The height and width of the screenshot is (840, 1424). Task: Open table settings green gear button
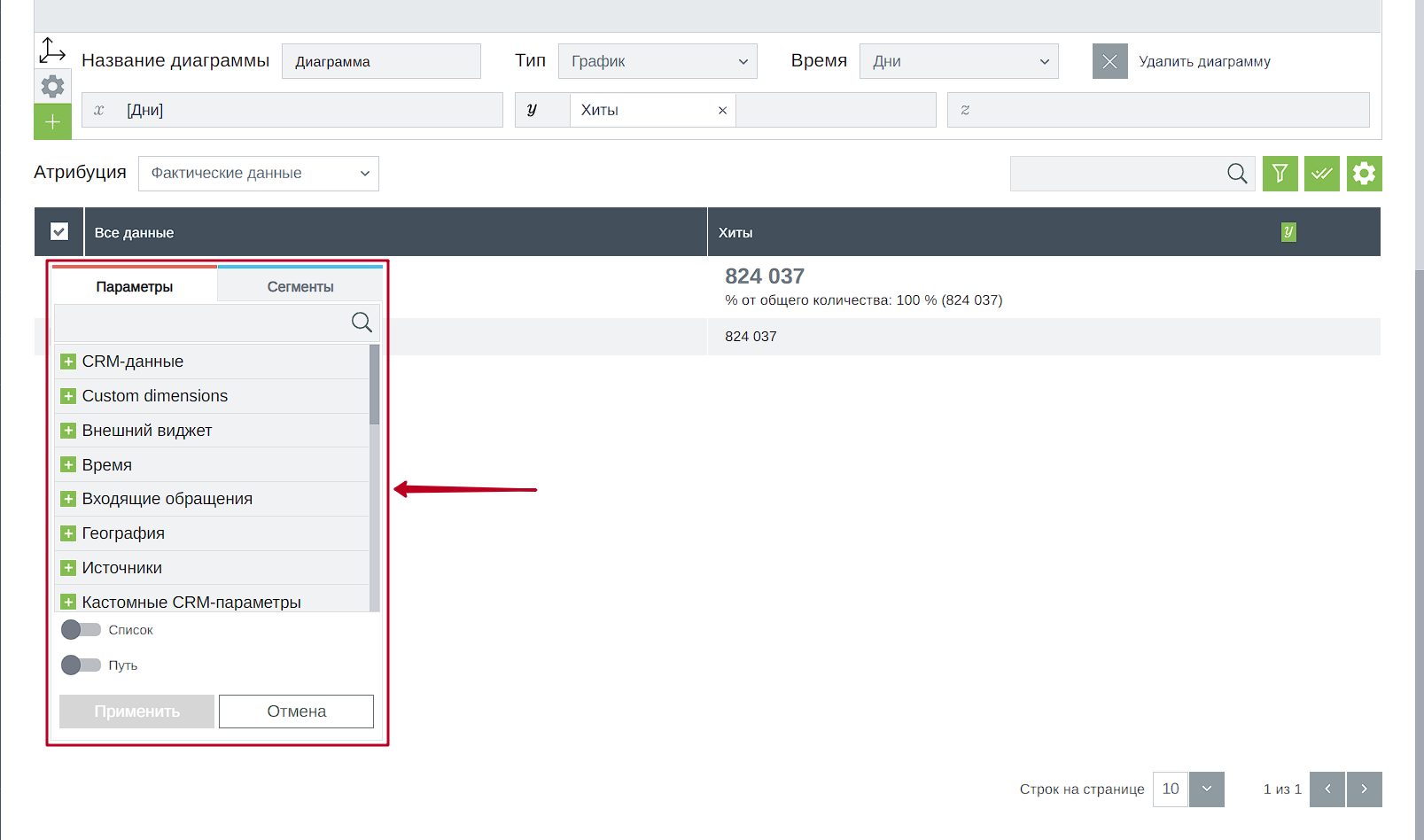tap(1365, 174)
